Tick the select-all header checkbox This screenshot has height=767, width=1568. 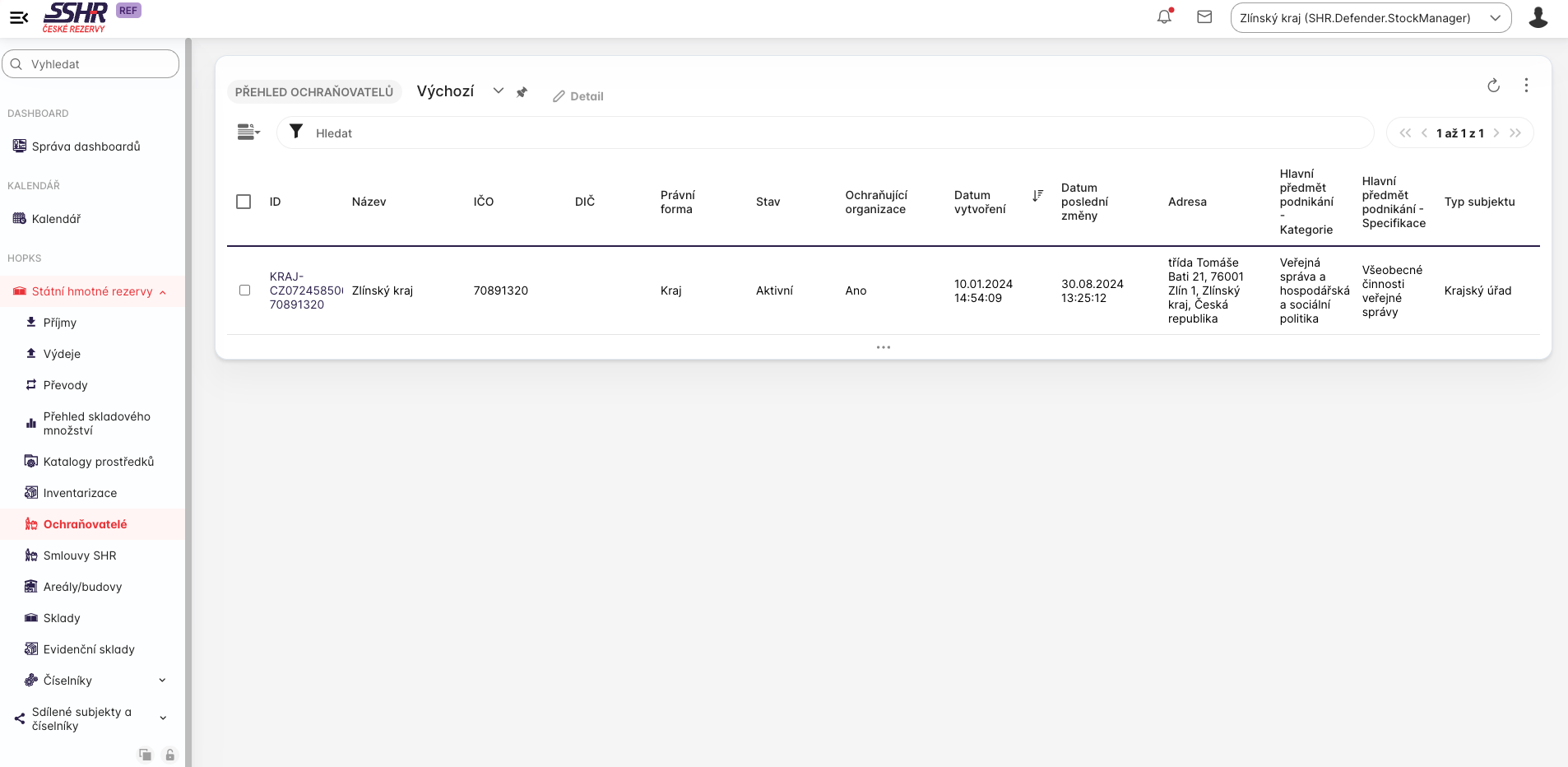coord(244,202)
